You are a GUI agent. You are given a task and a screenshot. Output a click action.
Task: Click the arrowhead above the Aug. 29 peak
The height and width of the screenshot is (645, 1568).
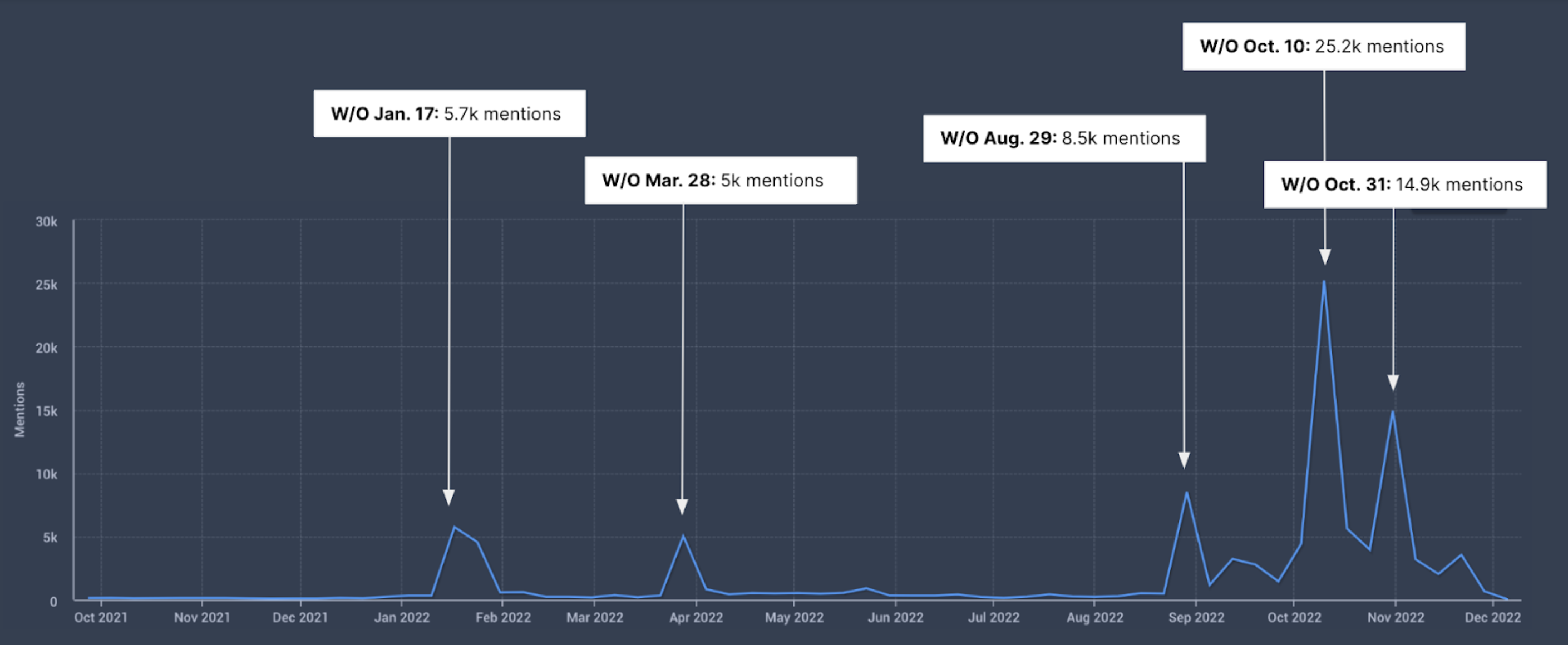point(1184,460)
